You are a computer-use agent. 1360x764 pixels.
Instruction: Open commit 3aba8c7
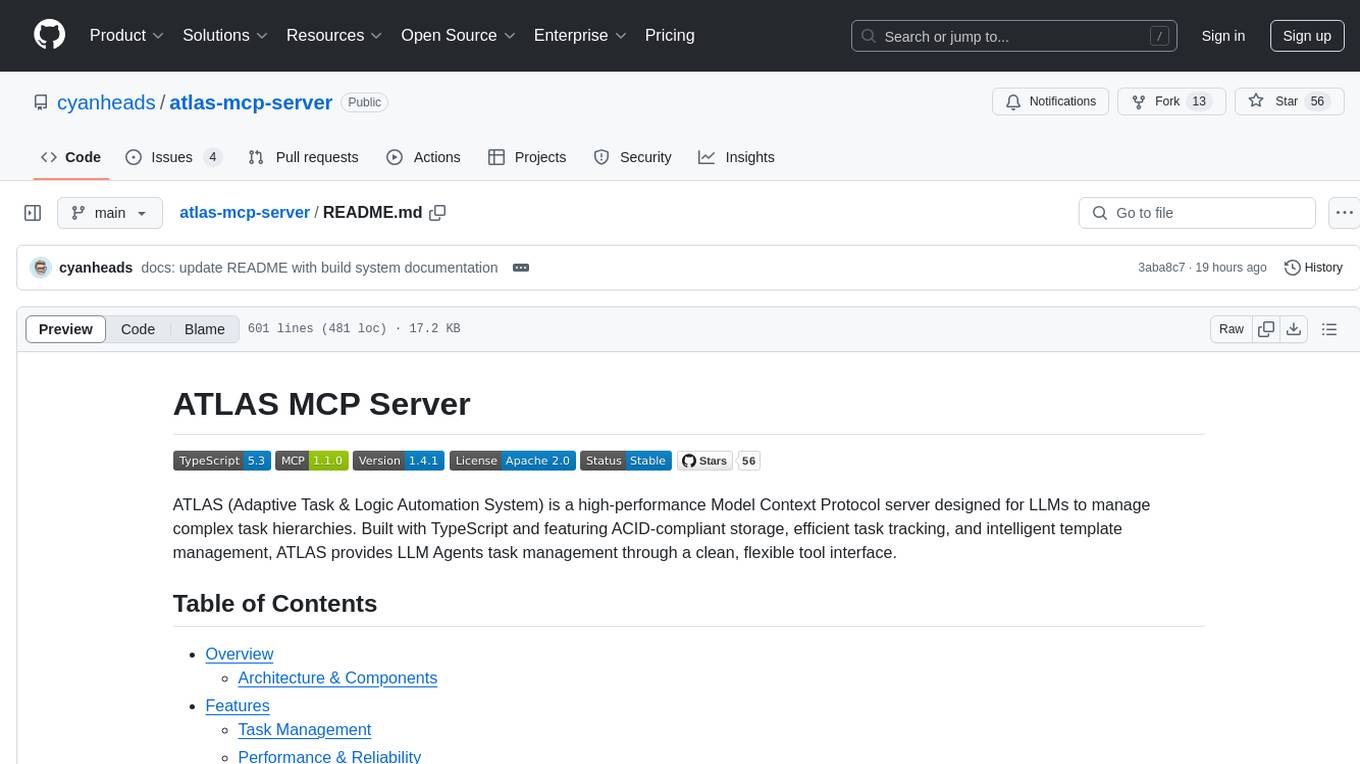pyautogui.click(x=1161, y=267)
